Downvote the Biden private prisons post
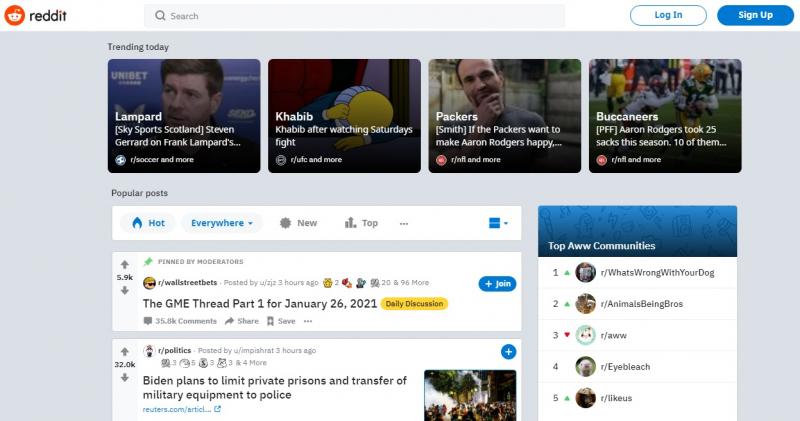 click(x=124, y=378)
